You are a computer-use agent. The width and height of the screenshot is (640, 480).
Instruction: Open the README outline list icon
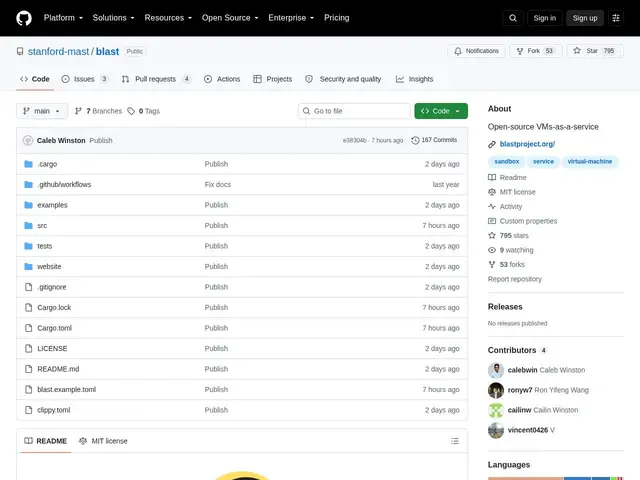[455, 441]
